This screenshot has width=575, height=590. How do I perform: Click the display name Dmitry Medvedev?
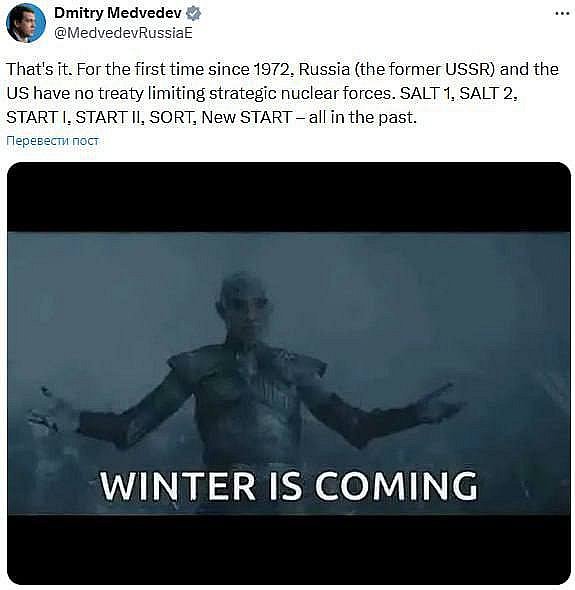click(x=118, y=13)
